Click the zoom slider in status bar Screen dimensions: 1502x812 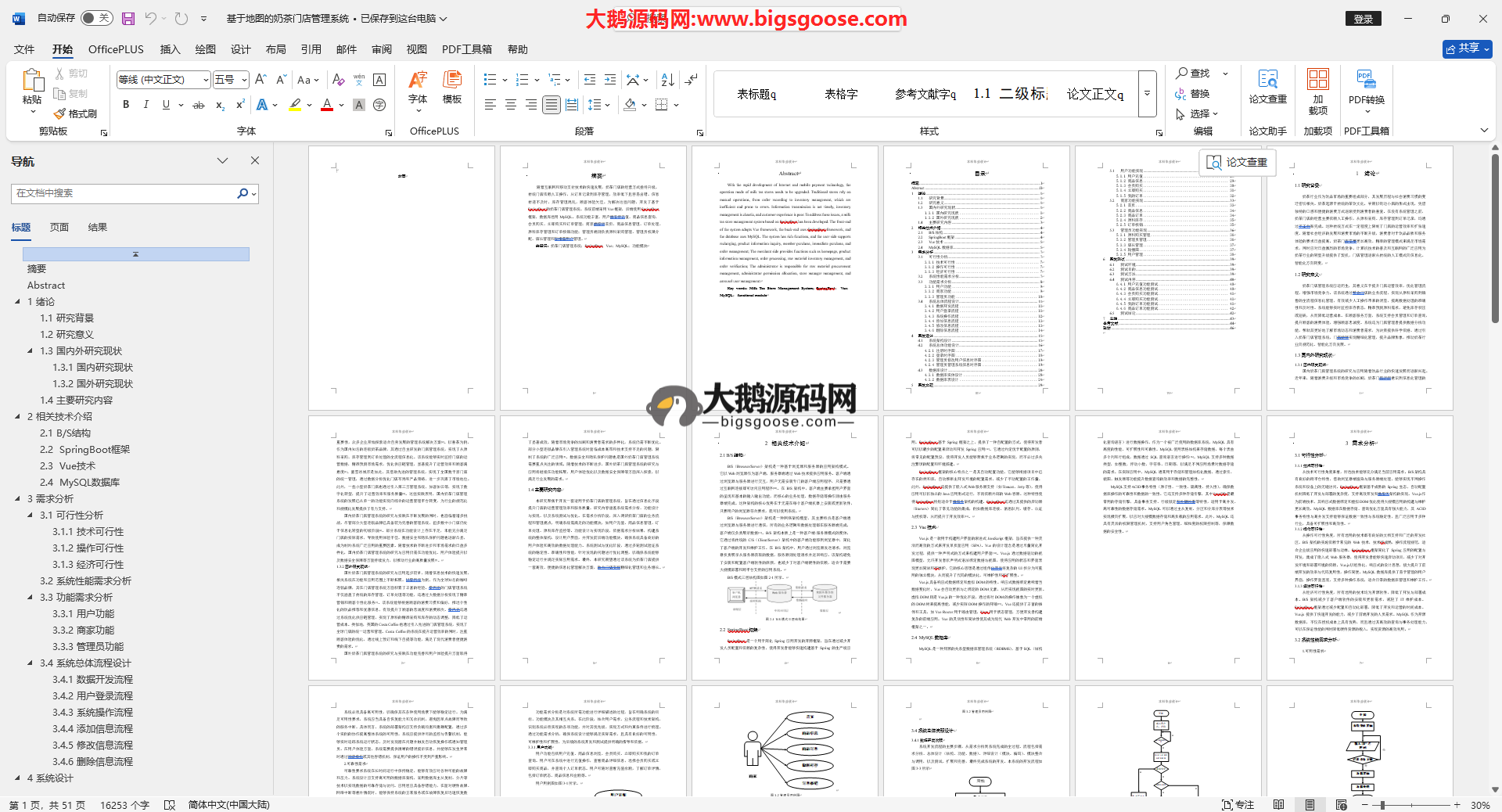[x=1382, y=805]
